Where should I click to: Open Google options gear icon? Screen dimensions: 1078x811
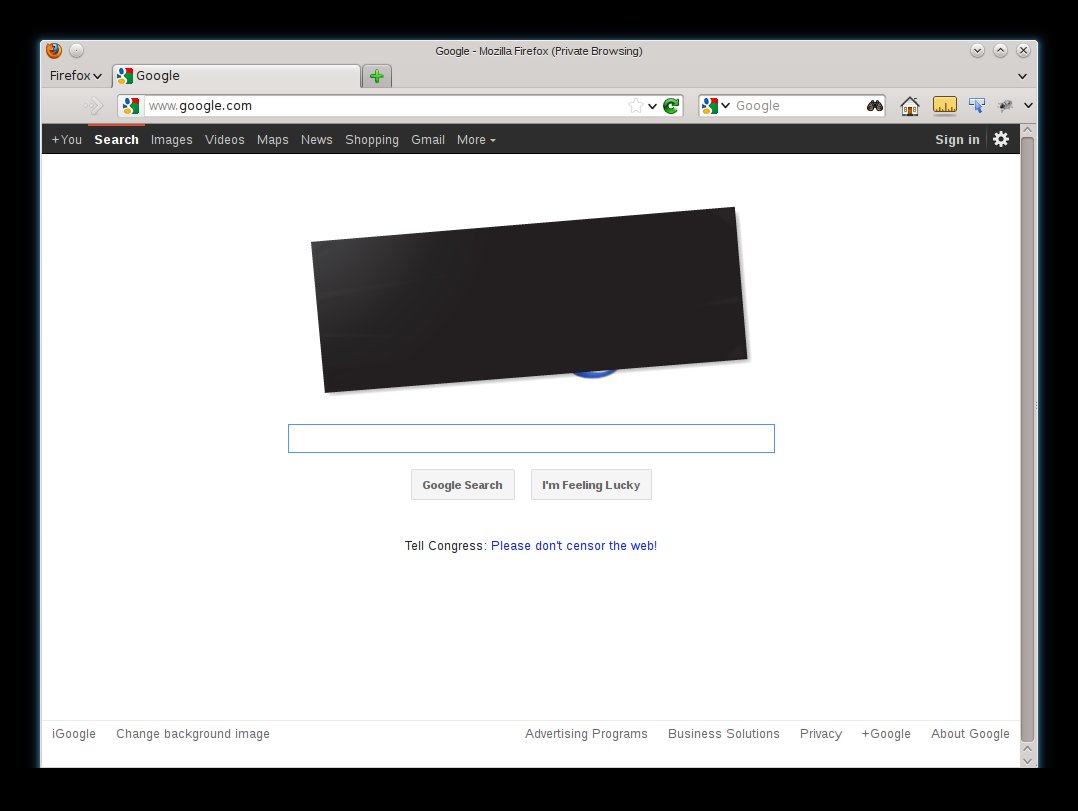pyautogui.click(x=1001, y=139)
